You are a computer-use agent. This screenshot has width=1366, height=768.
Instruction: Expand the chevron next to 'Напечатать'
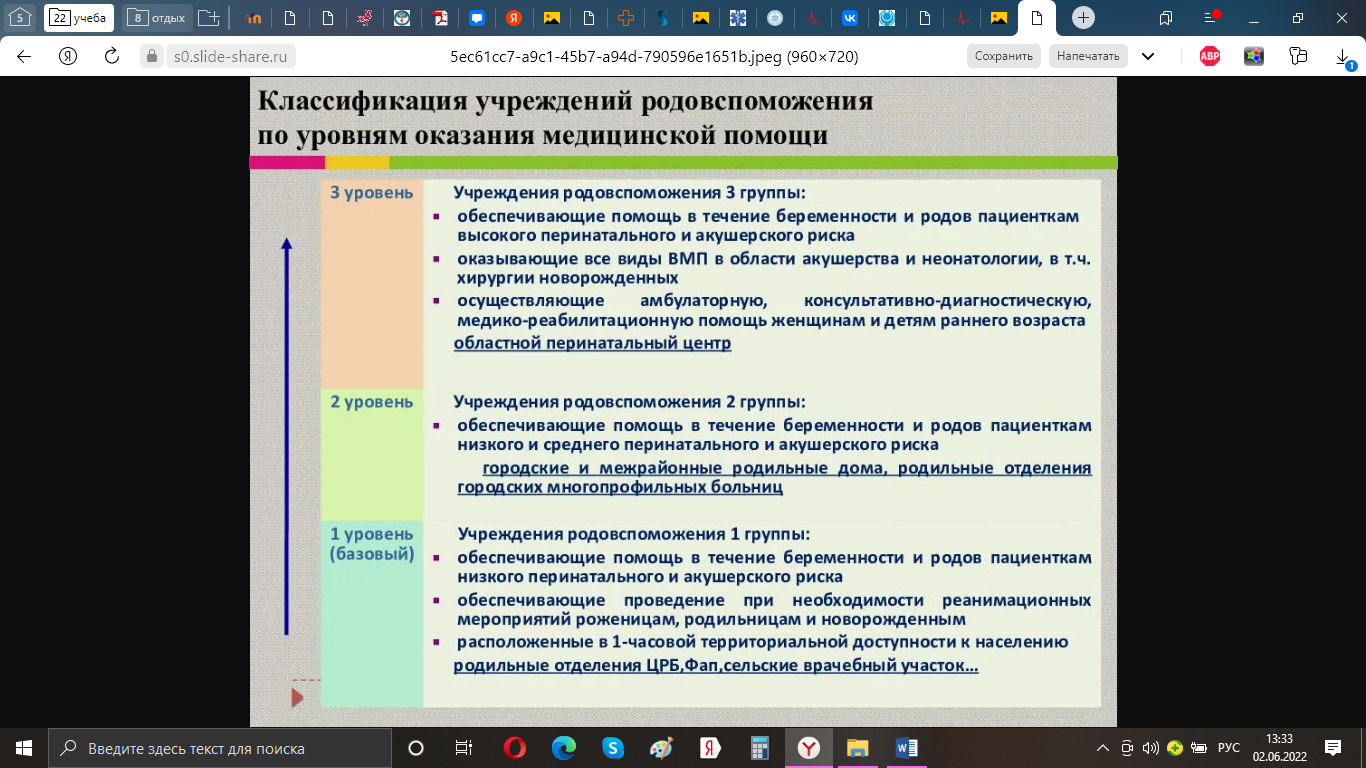coord(1148,56)
